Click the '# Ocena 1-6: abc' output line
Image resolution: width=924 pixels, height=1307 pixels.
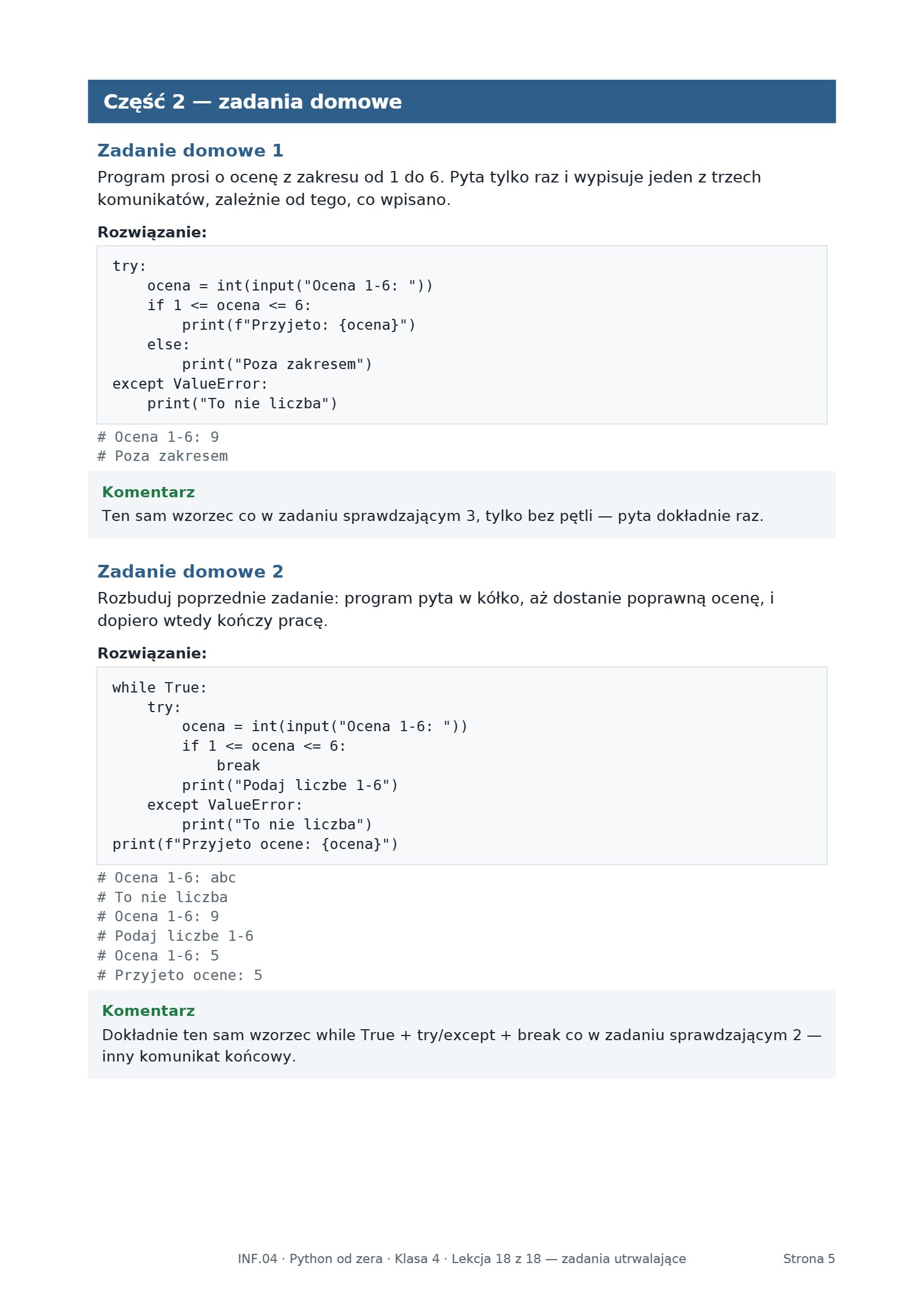coord(166,878)
